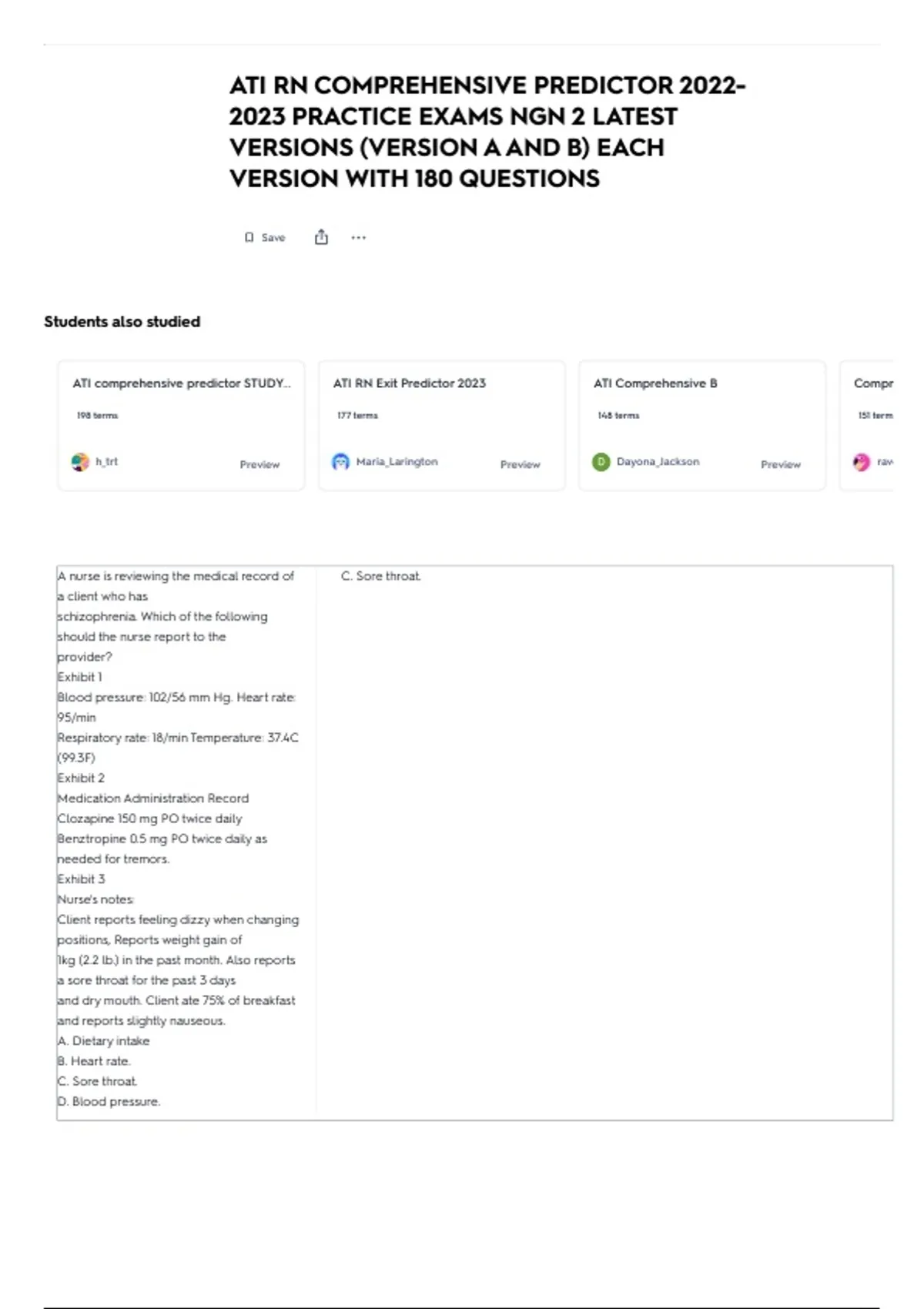This screenshot has height=1309, width=924.
Task: Visit the Maria_Larington username link
Action: click(397, 461)
